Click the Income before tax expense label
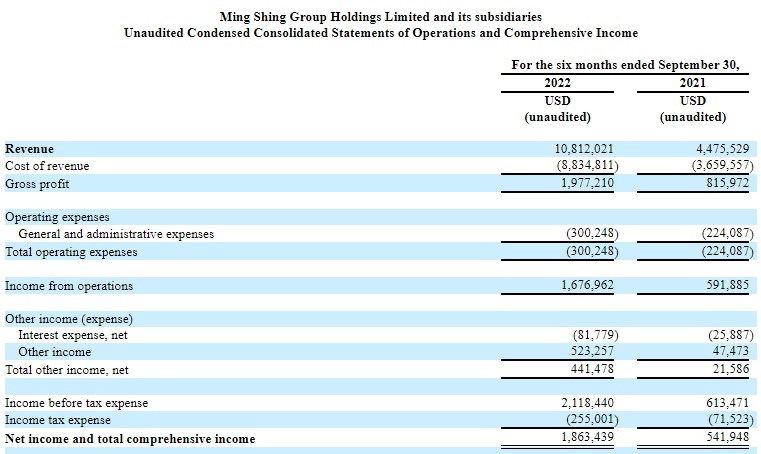Image resolution: width=761 pixels, height=454 pixels. point(76,403)
